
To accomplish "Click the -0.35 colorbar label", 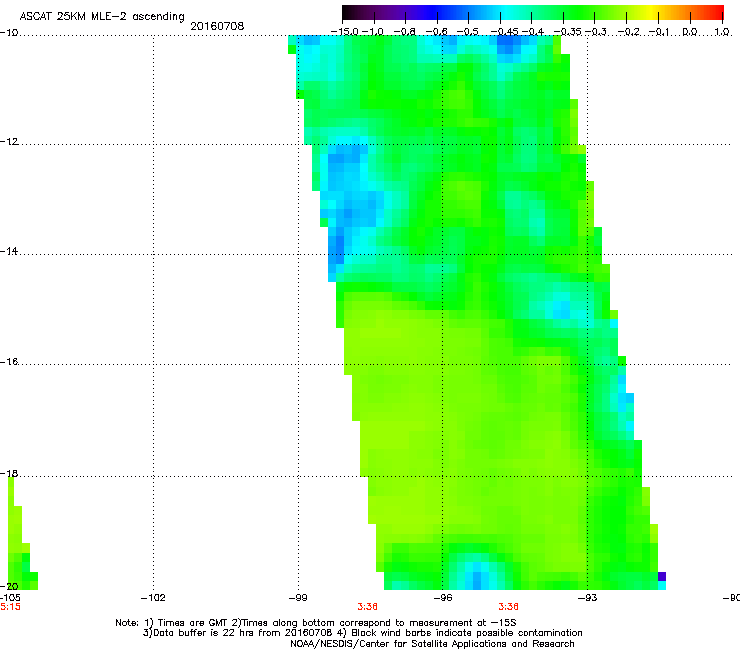I will click(567, 32).
